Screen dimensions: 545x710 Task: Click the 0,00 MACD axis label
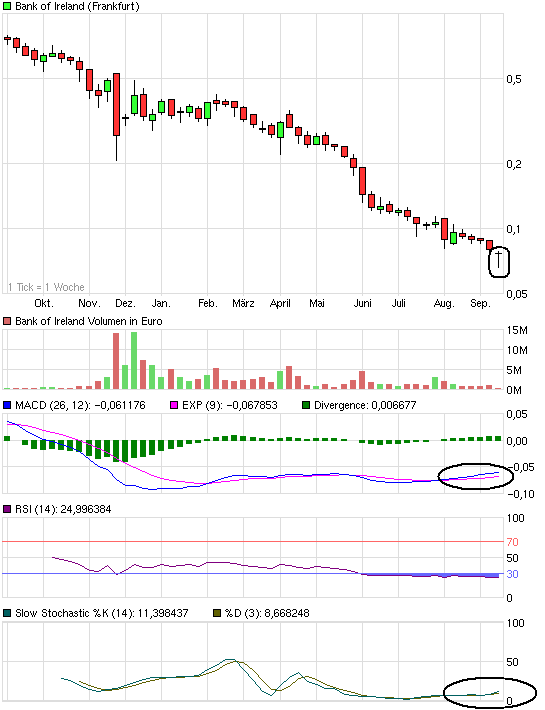(517, 441)
